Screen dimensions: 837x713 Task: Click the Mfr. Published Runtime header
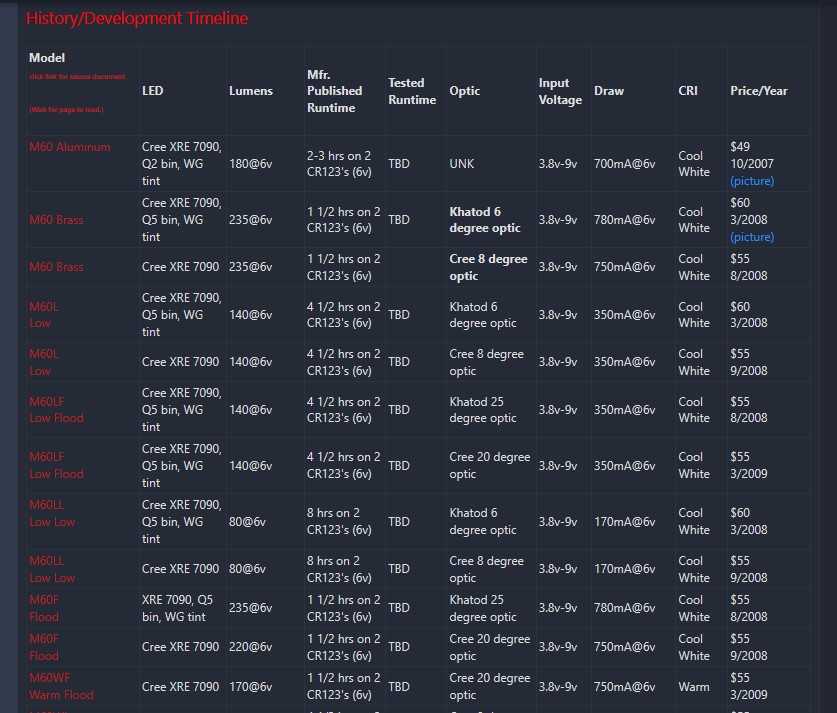(x=335, y=91)
